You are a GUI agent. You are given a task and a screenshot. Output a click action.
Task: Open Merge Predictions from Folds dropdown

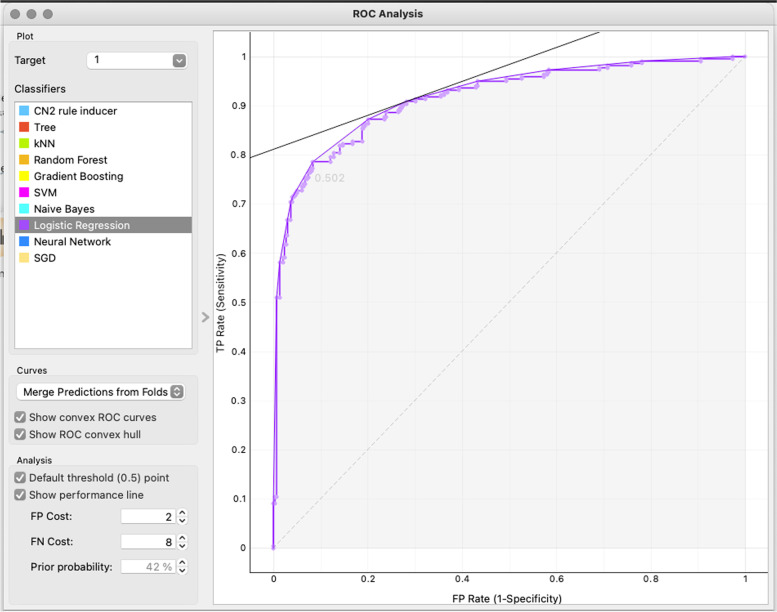(x=100, y=392)
